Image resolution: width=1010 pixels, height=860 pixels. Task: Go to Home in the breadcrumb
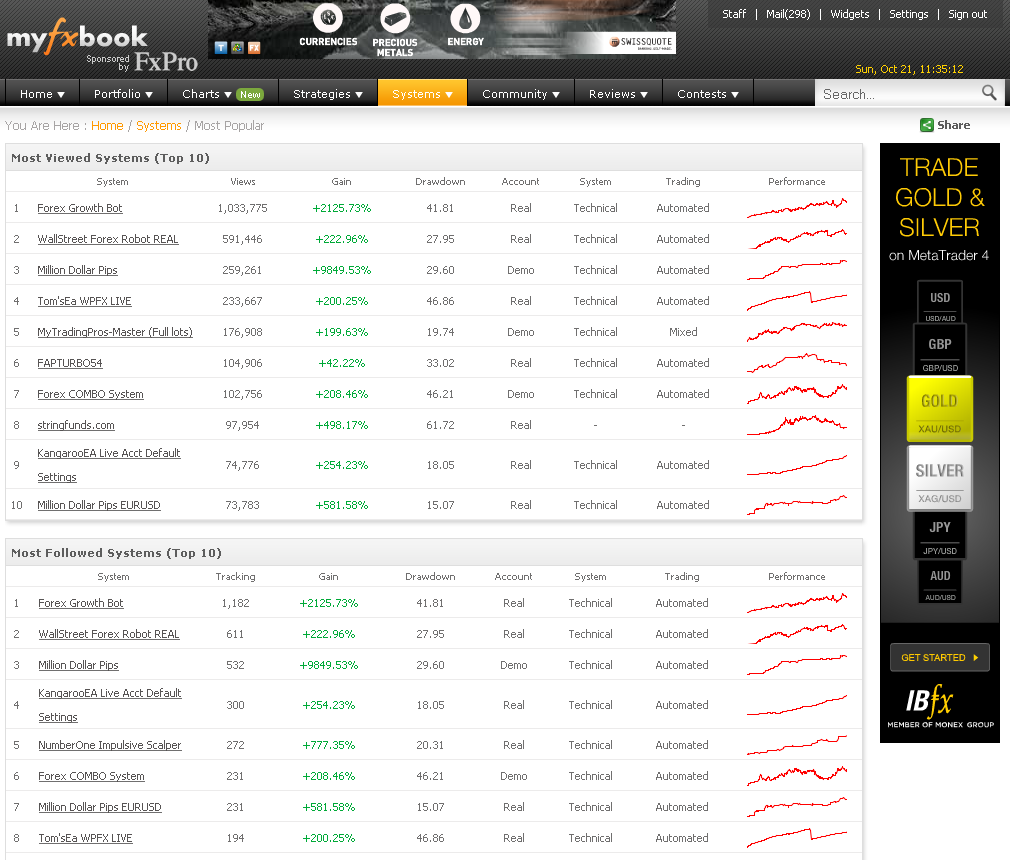tap(107, 126)
